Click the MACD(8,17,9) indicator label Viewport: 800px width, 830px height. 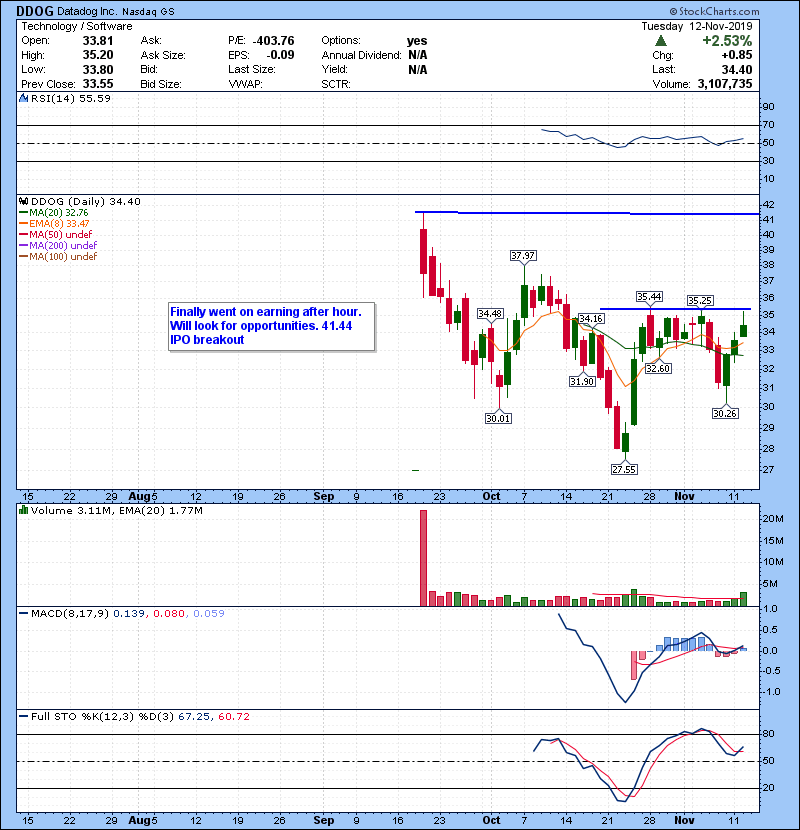pyautogui.click(x=69, y=613)
